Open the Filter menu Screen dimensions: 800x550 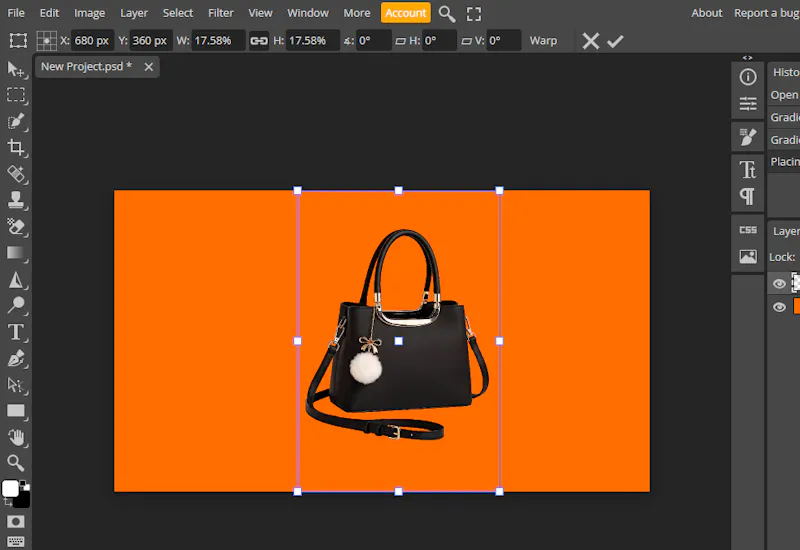[x=220, y=13]
